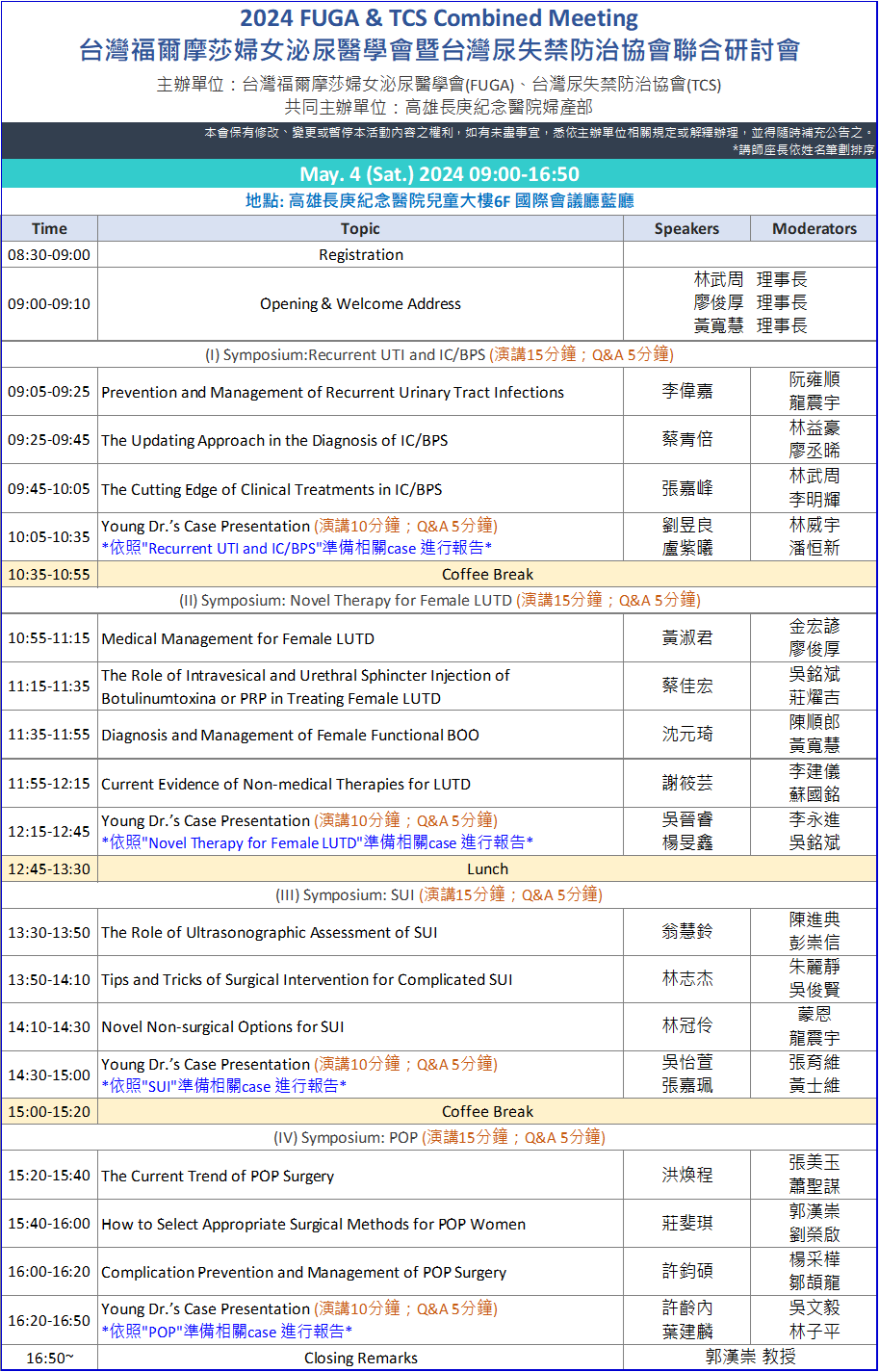Select 'Opening & Welcome Address' cell

pos(360,304)
